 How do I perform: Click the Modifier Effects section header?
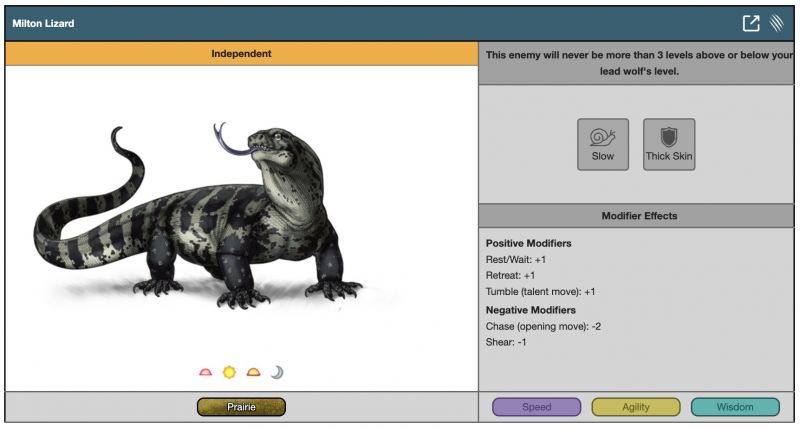coord(638,216)
